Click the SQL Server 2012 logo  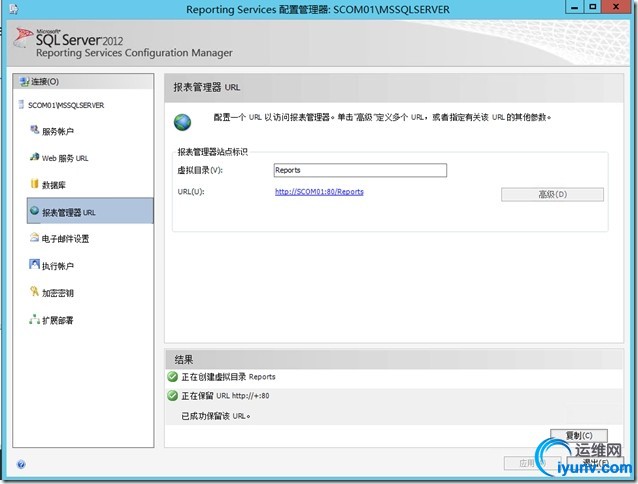(x=68, y=38)
